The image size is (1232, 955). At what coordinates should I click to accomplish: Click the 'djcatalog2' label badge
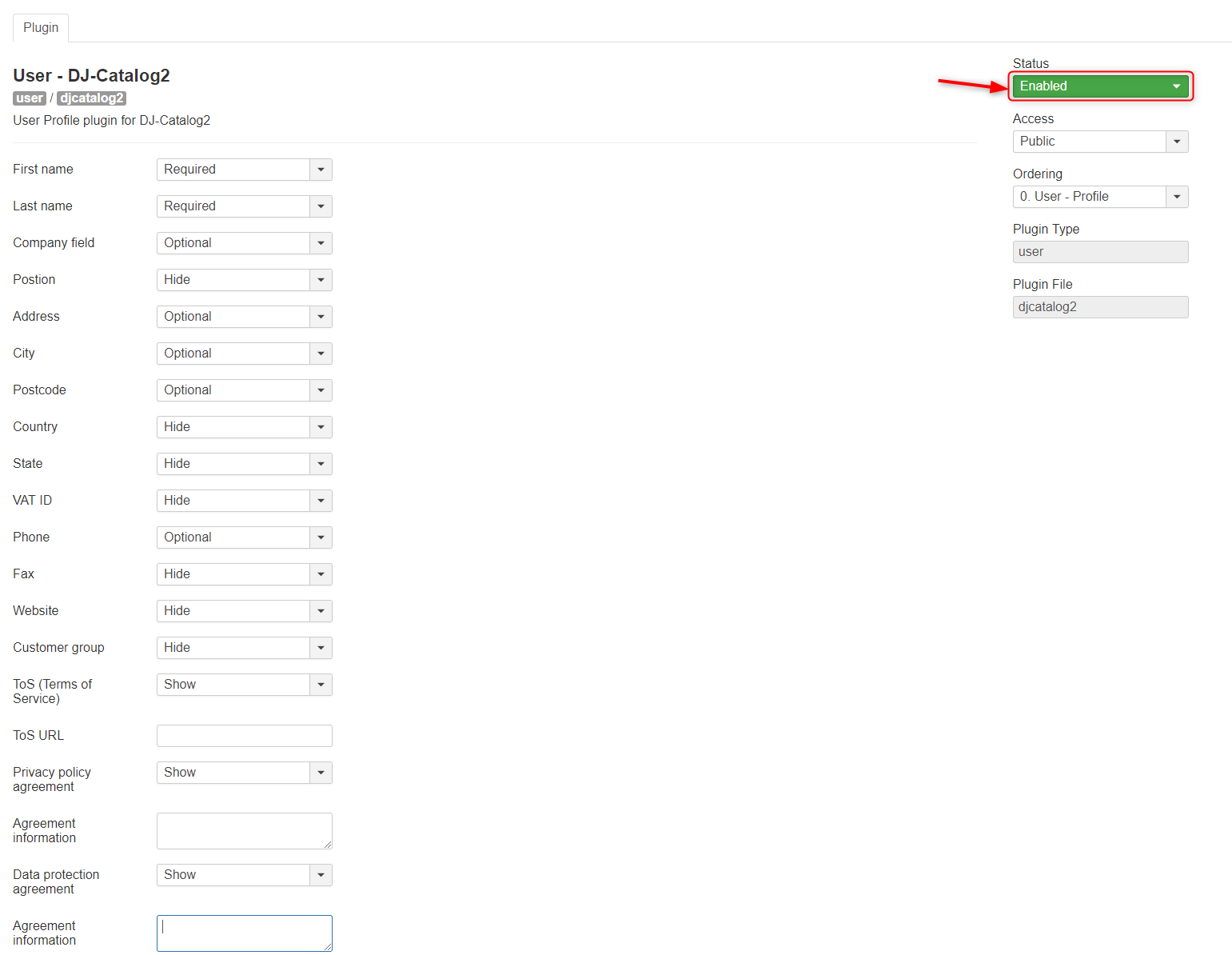[x=92, y=98]
